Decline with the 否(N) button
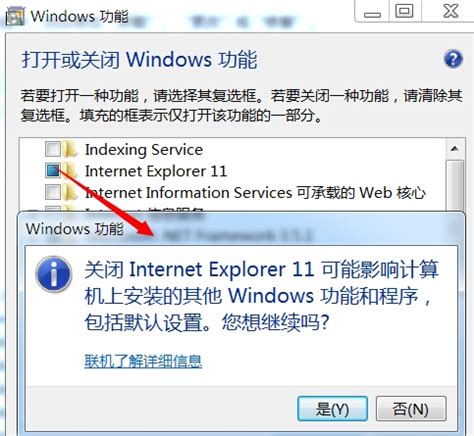 tap(411, 409)
